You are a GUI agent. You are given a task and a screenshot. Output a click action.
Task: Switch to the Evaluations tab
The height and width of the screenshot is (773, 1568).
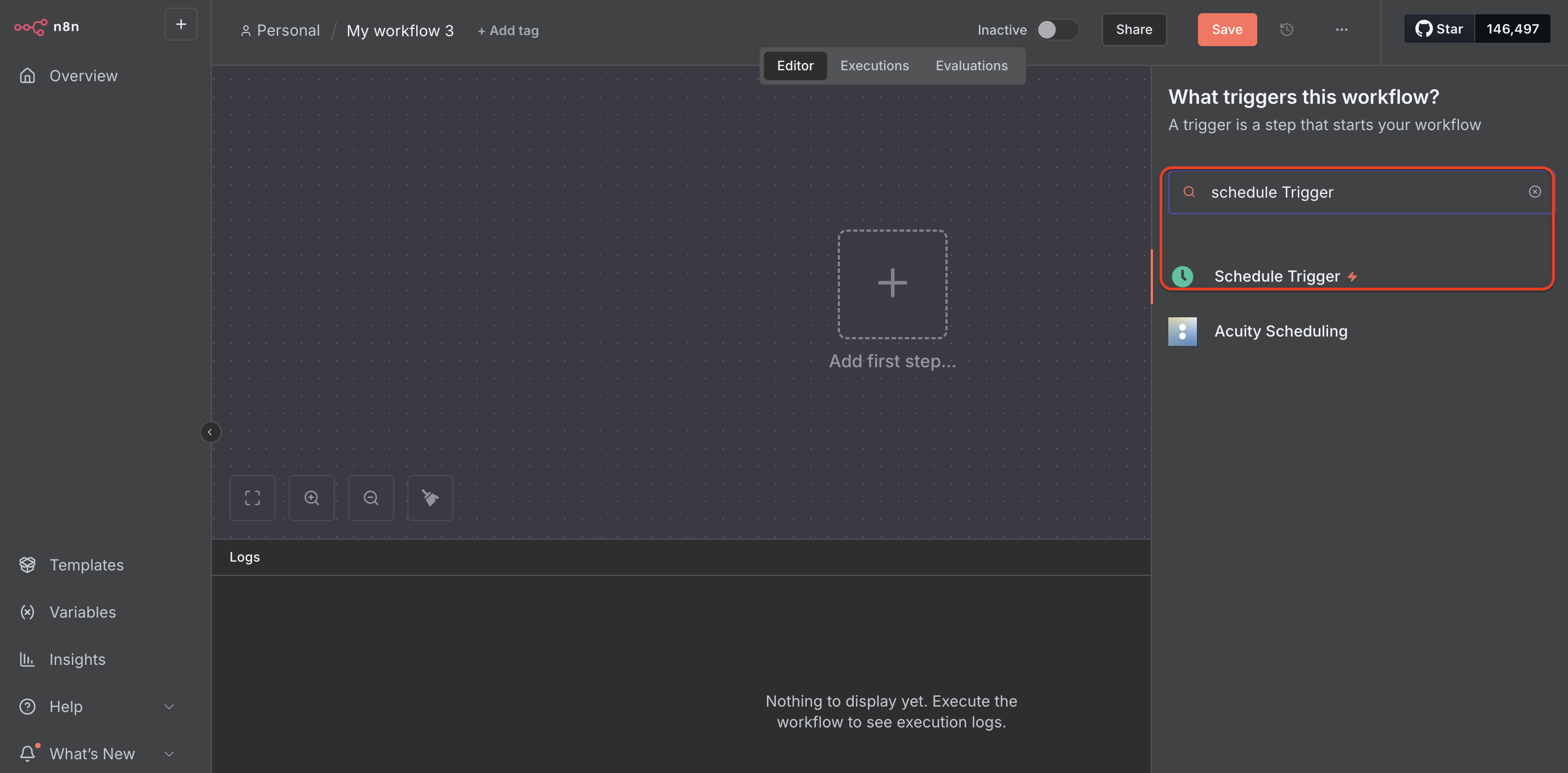pyautogui.click(x=971, y=66)
